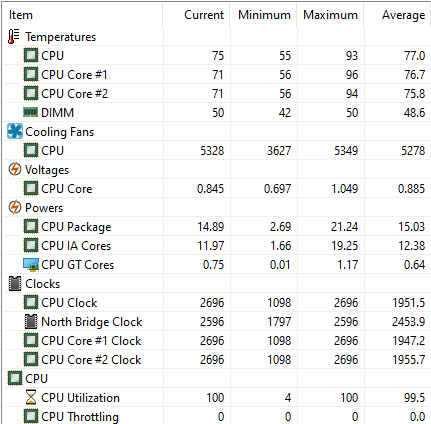The height and width of the screenshot is (424, 431).
Task: Click the Voltages lightning icon
Action: 15,169
